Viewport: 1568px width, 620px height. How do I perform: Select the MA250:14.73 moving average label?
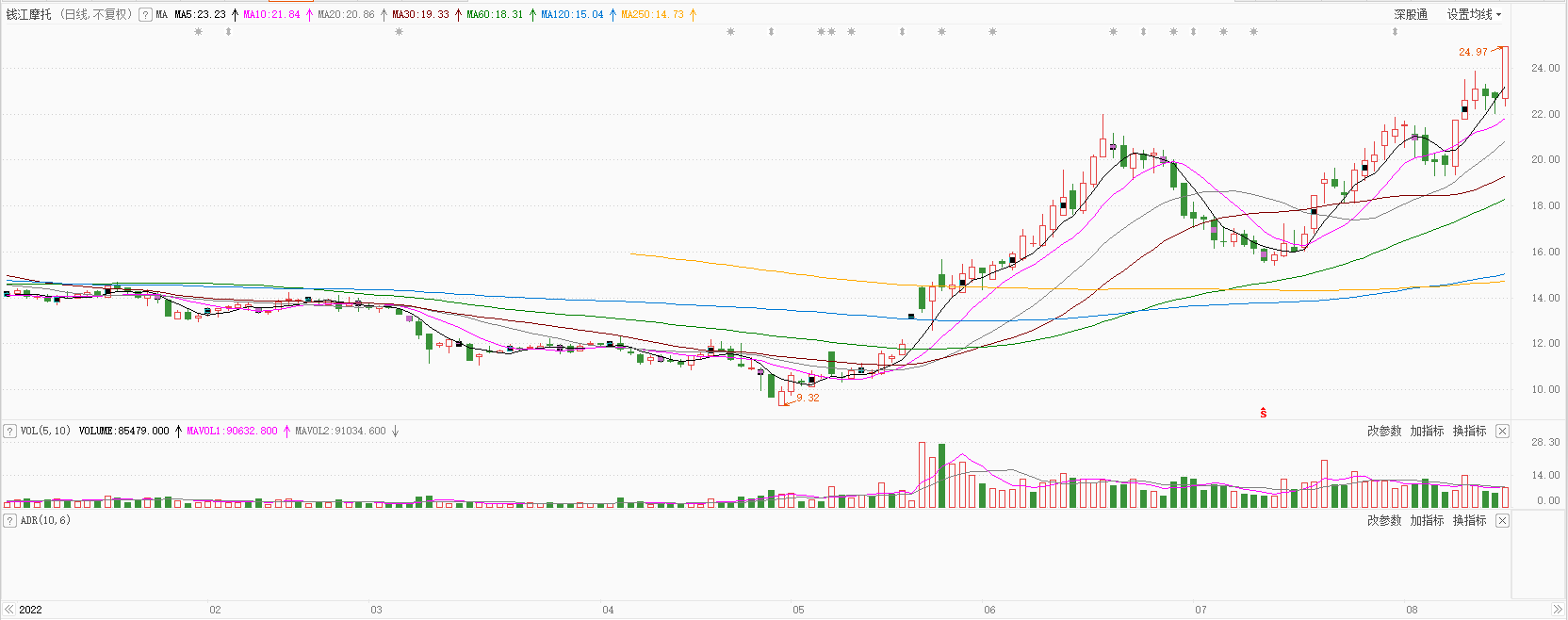(x=652, y=14)
